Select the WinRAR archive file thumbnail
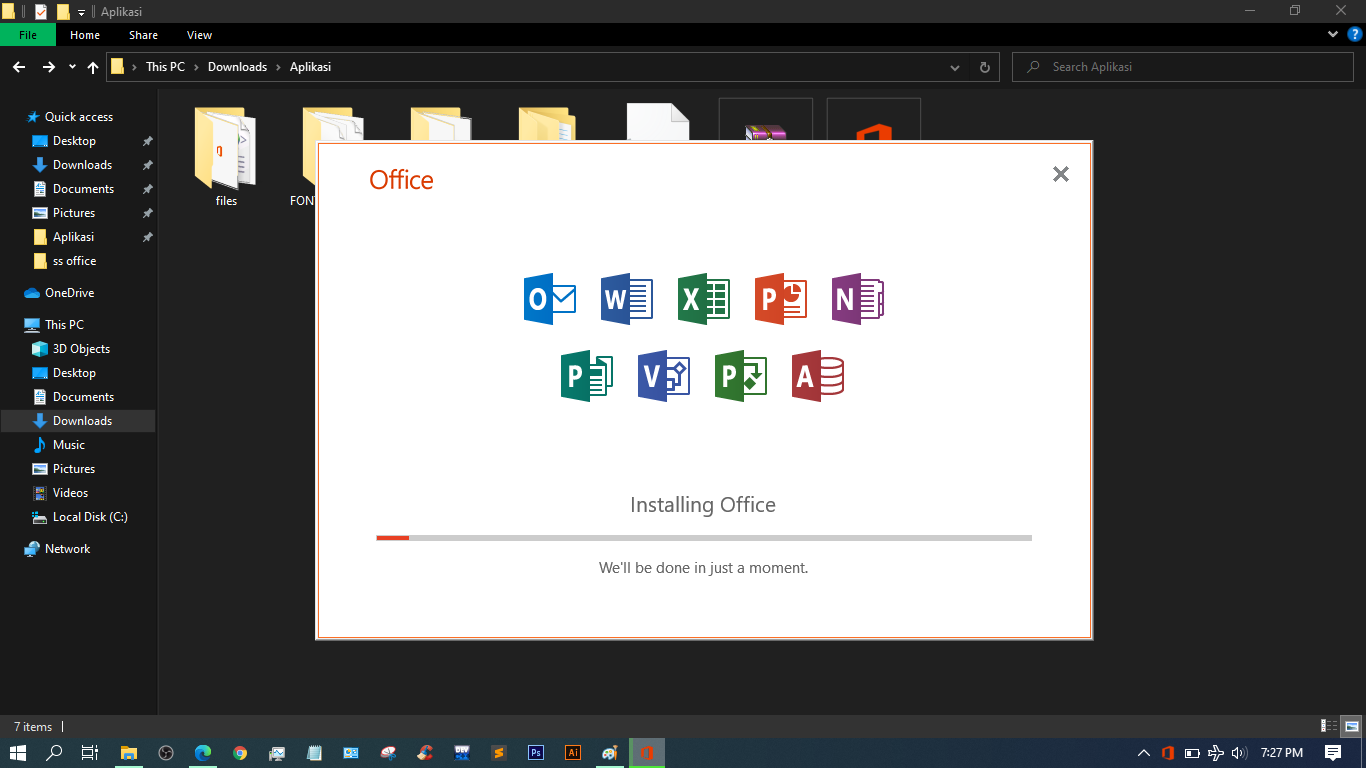 pyautogui.click(x=766, y=120)
